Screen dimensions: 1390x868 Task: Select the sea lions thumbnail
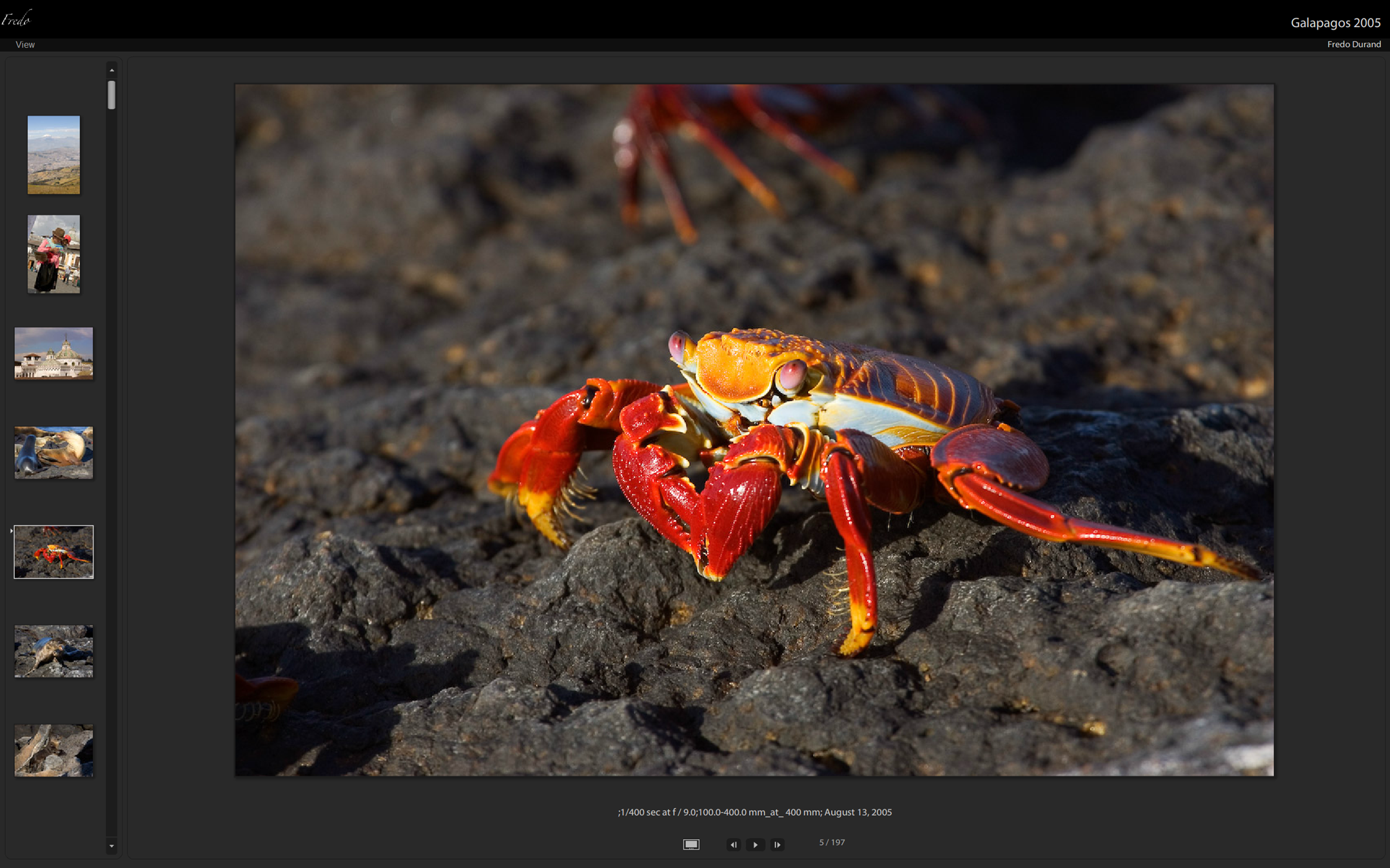tap(54, 452)
